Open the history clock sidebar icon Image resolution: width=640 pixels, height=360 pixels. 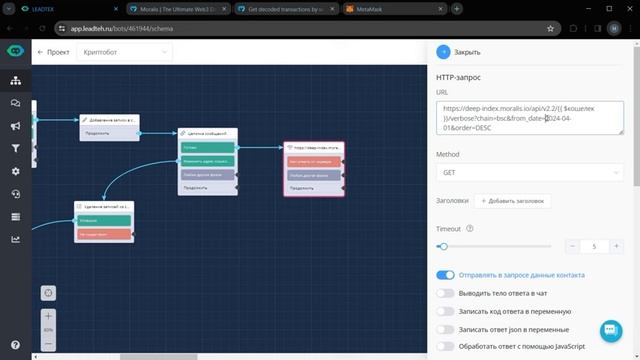16,194
